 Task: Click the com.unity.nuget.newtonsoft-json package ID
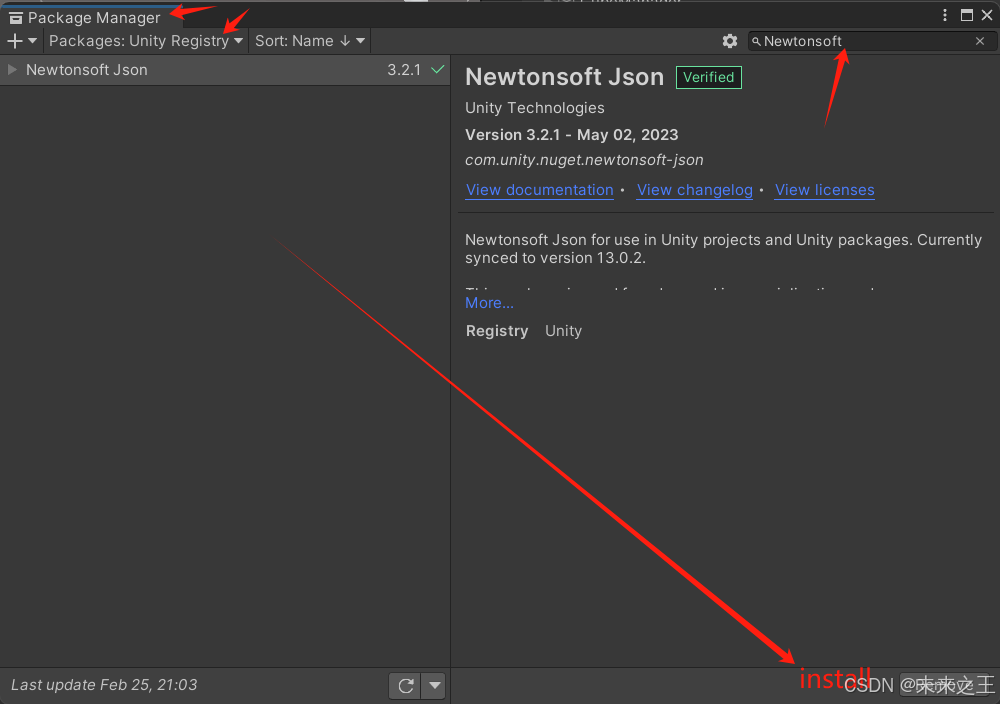pos(584,160)
